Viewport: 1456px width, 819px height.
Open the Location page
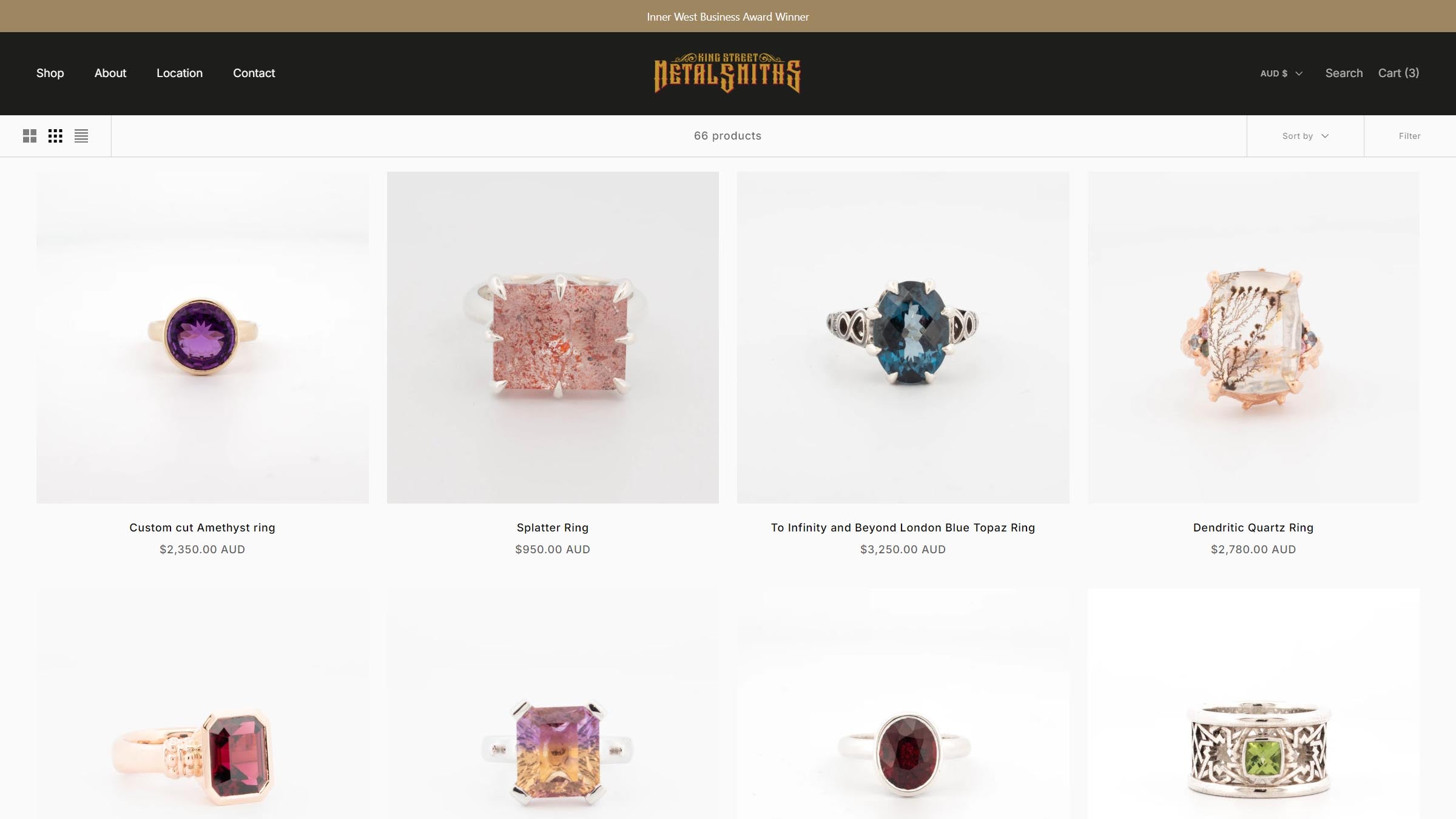180,73
